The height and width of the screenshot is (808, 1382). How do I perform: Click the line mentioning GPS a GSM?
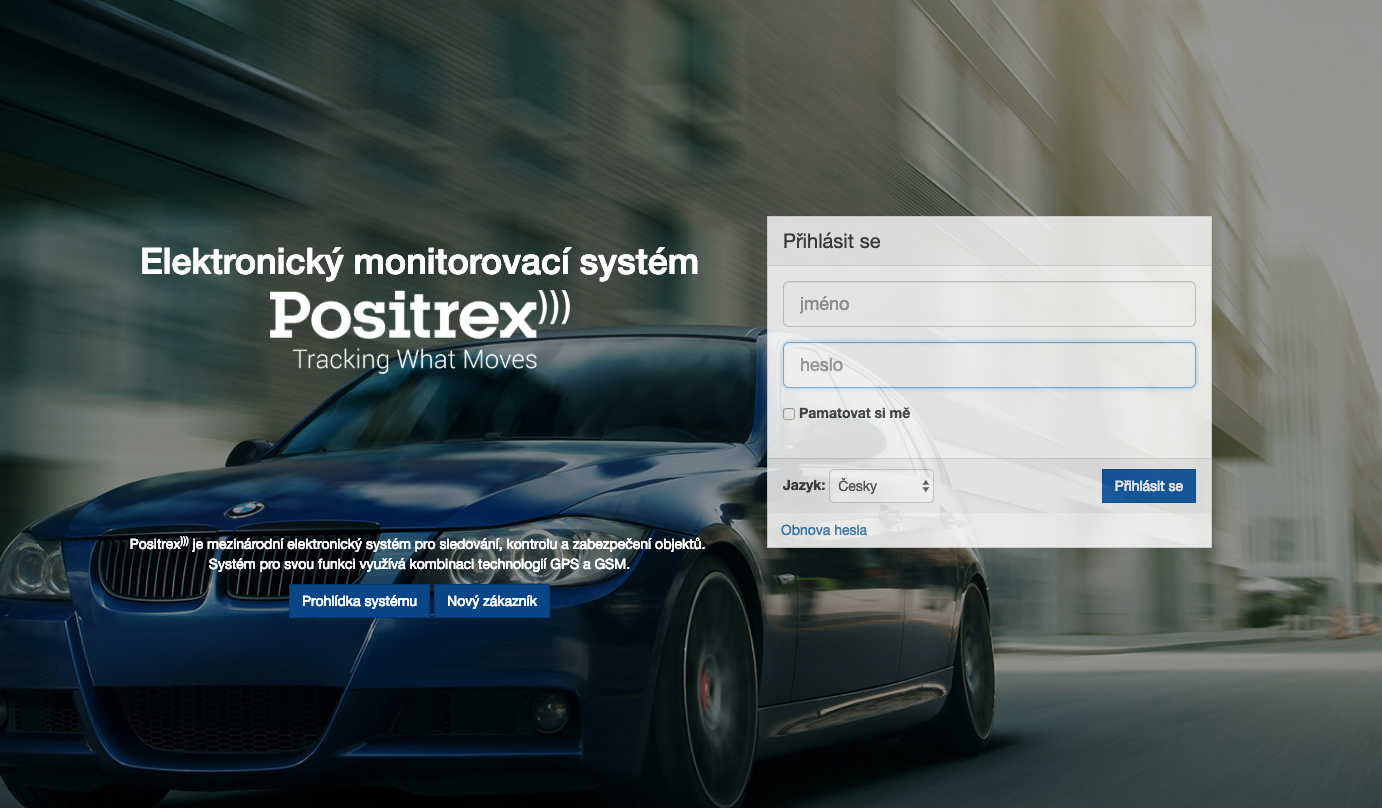coord(419,564)
